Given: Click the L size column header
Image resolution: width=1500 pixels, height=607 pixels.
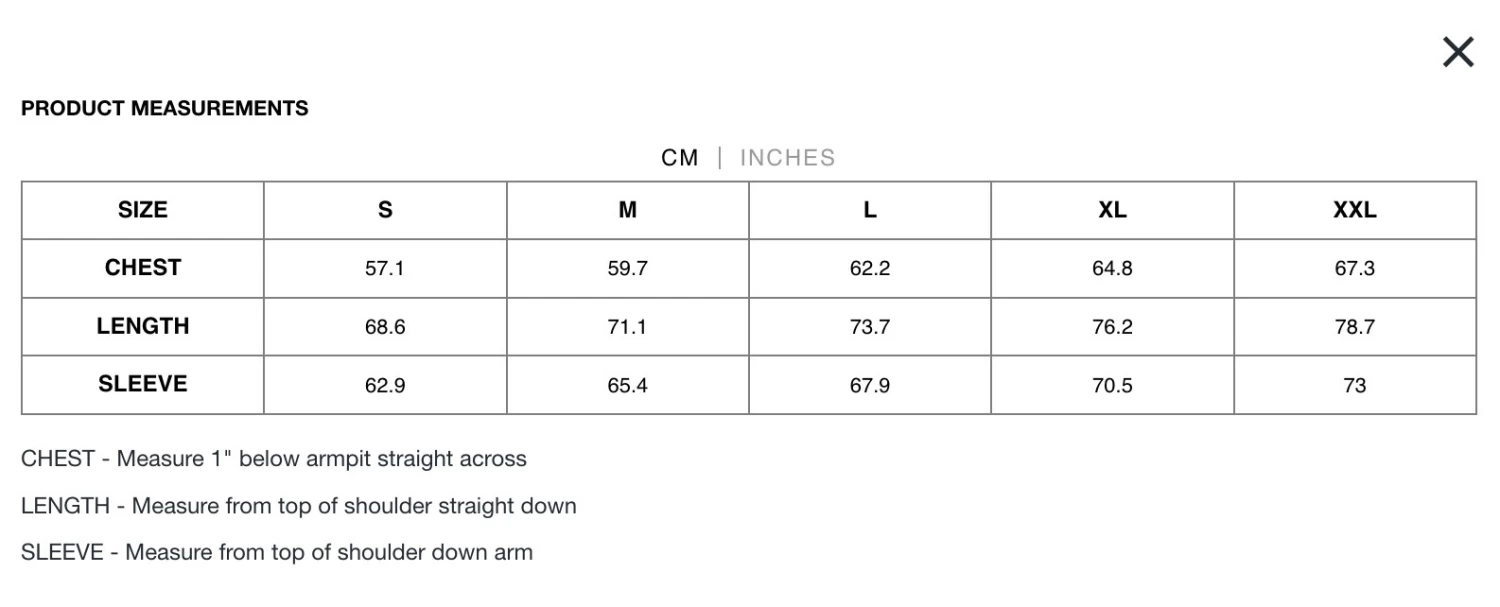Looking at the screenshot, I should point(870,210).
